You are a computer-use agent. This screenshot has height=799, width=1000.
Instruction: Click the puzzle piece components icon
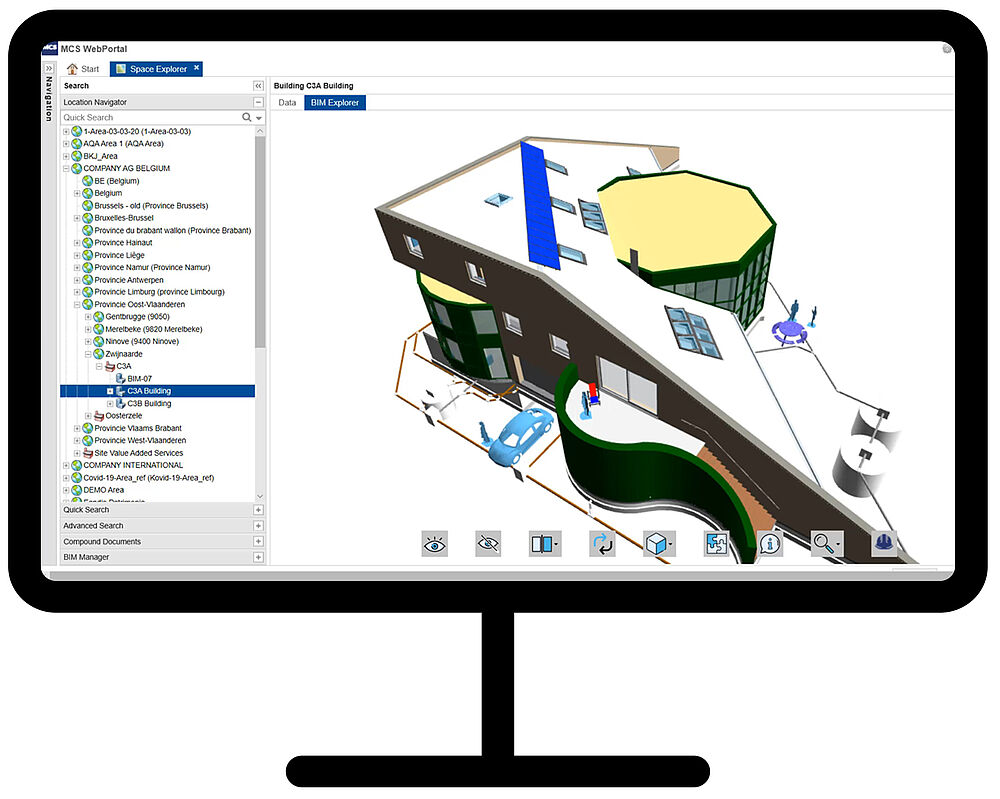[716, 544]
